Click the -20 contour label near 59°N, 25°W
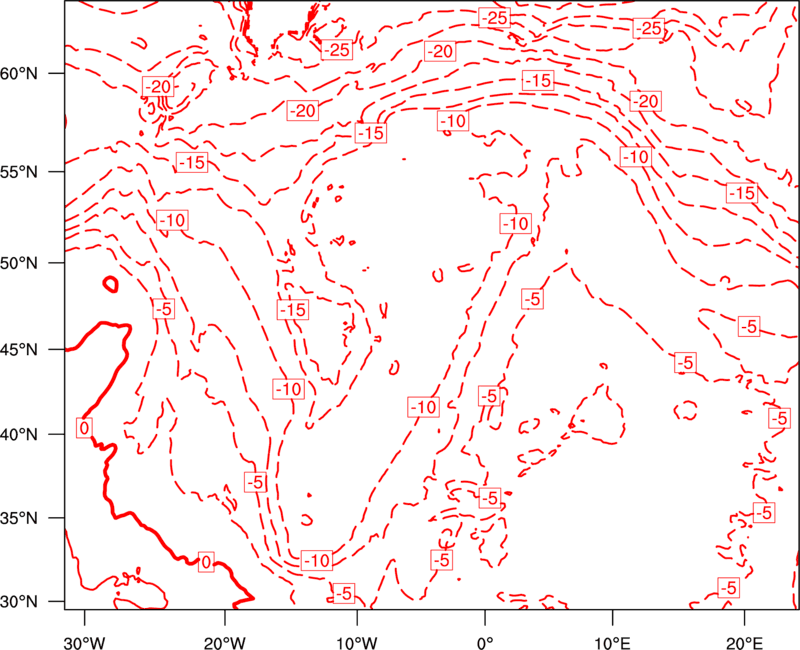800x650 pixels. tap(158, 87)
